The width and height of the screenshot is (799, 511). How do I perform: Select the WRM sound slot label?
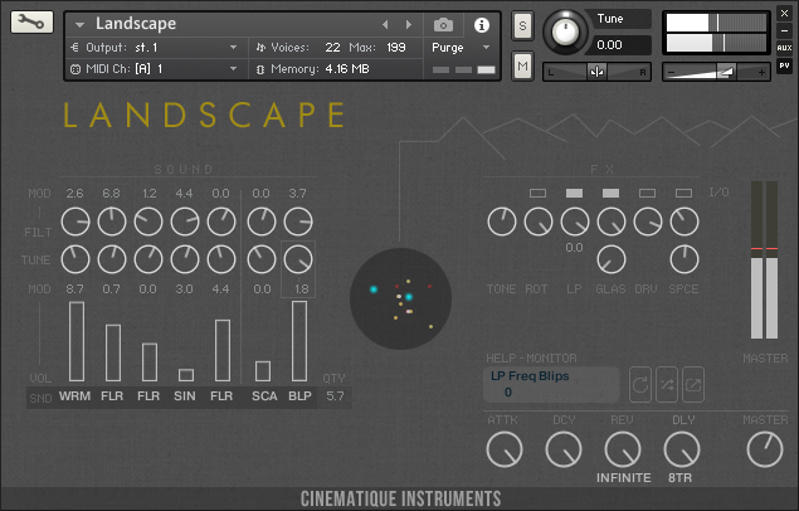(x=75, y=396)
